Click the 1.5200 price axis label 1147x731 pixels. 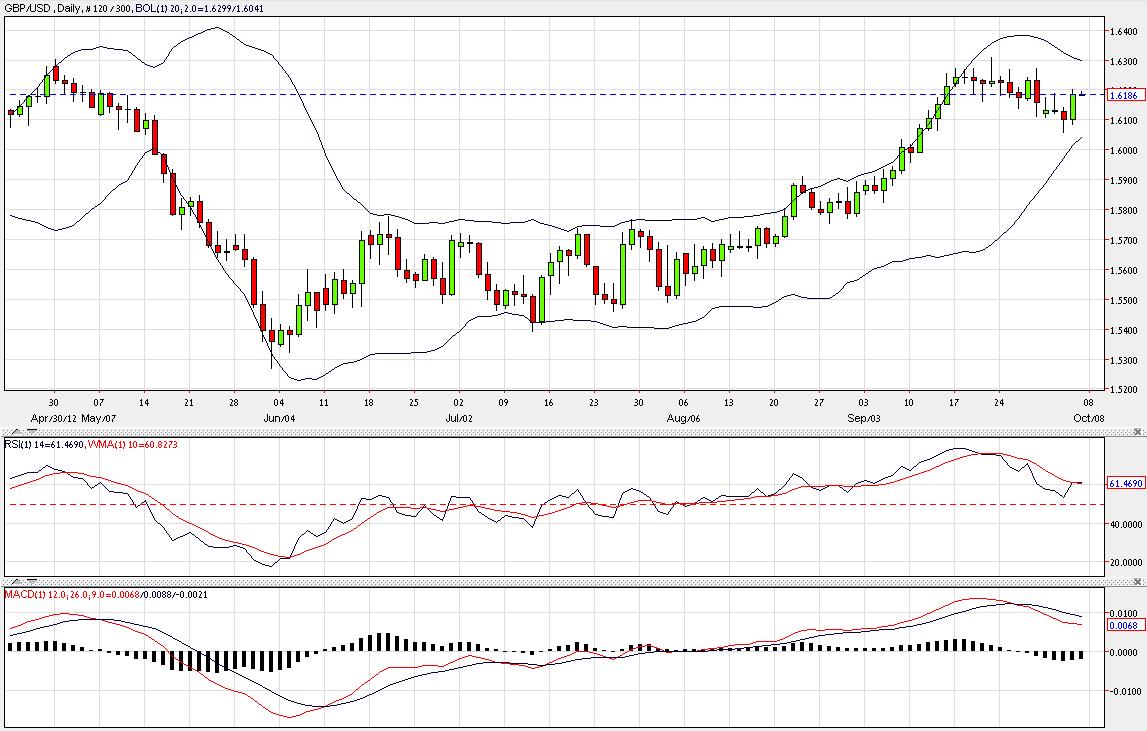click(x=1124, y=390)
